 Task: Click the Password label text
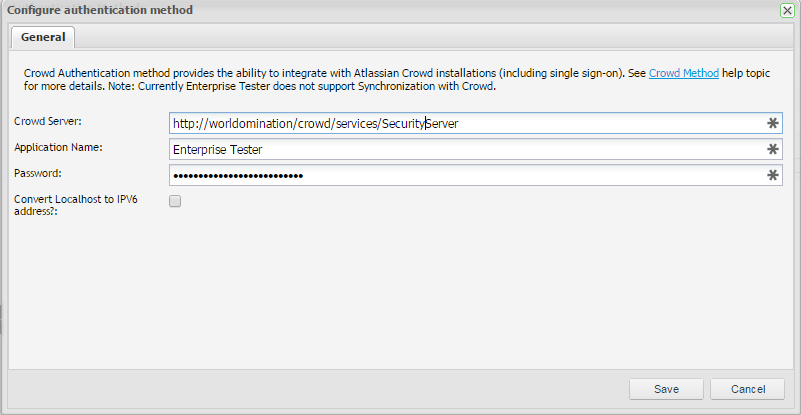[x=39, y=173]
